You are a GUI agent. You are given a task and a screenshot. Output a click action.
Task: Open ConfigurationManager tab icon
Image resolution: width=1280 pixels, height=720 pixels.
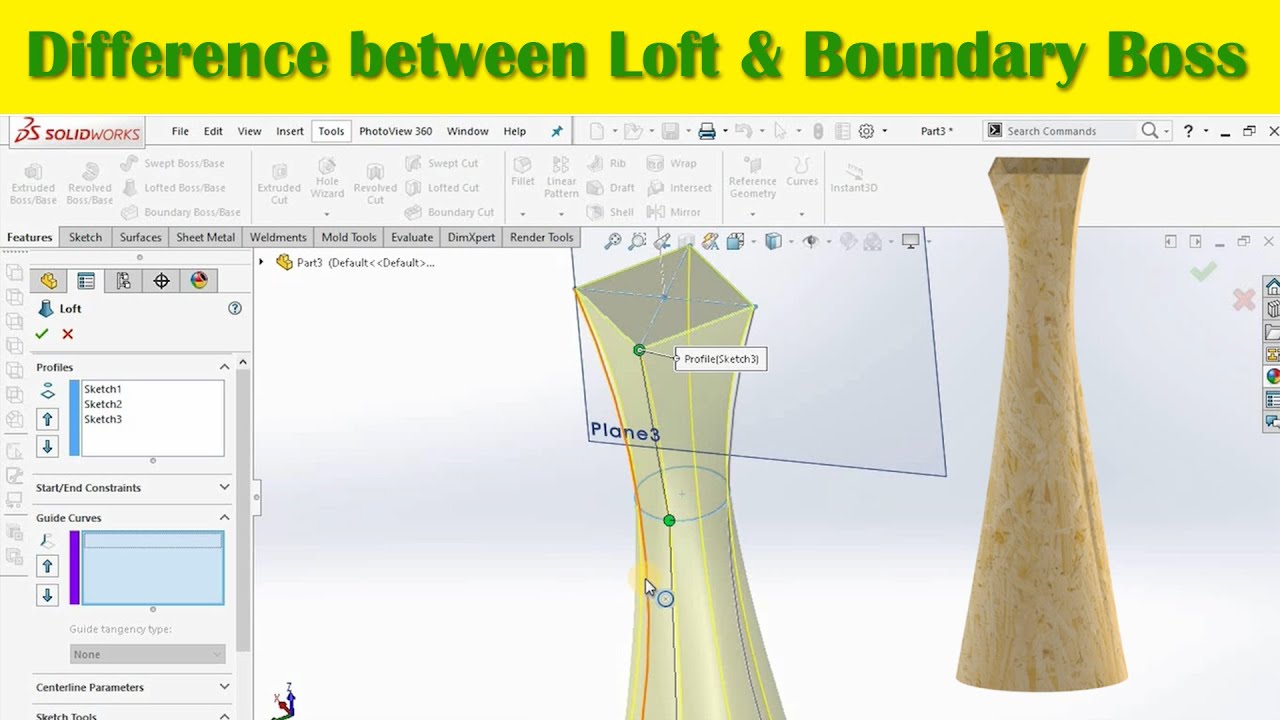click(124, 281)
